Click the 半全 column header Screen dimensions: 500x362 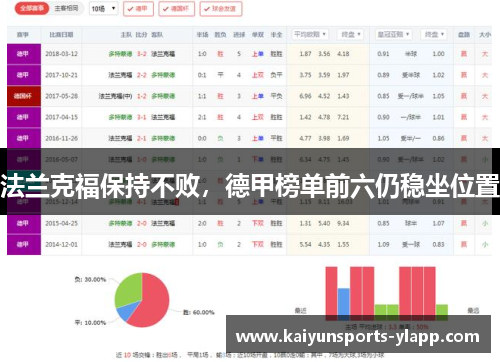[x=276, y=35]
